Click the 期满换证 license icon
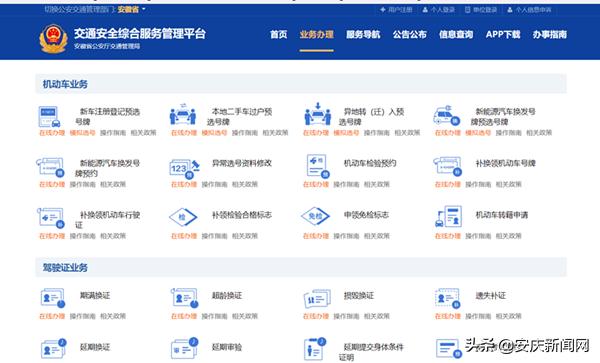The height and width of the screenshot is (363, 600). click(52, 298)
